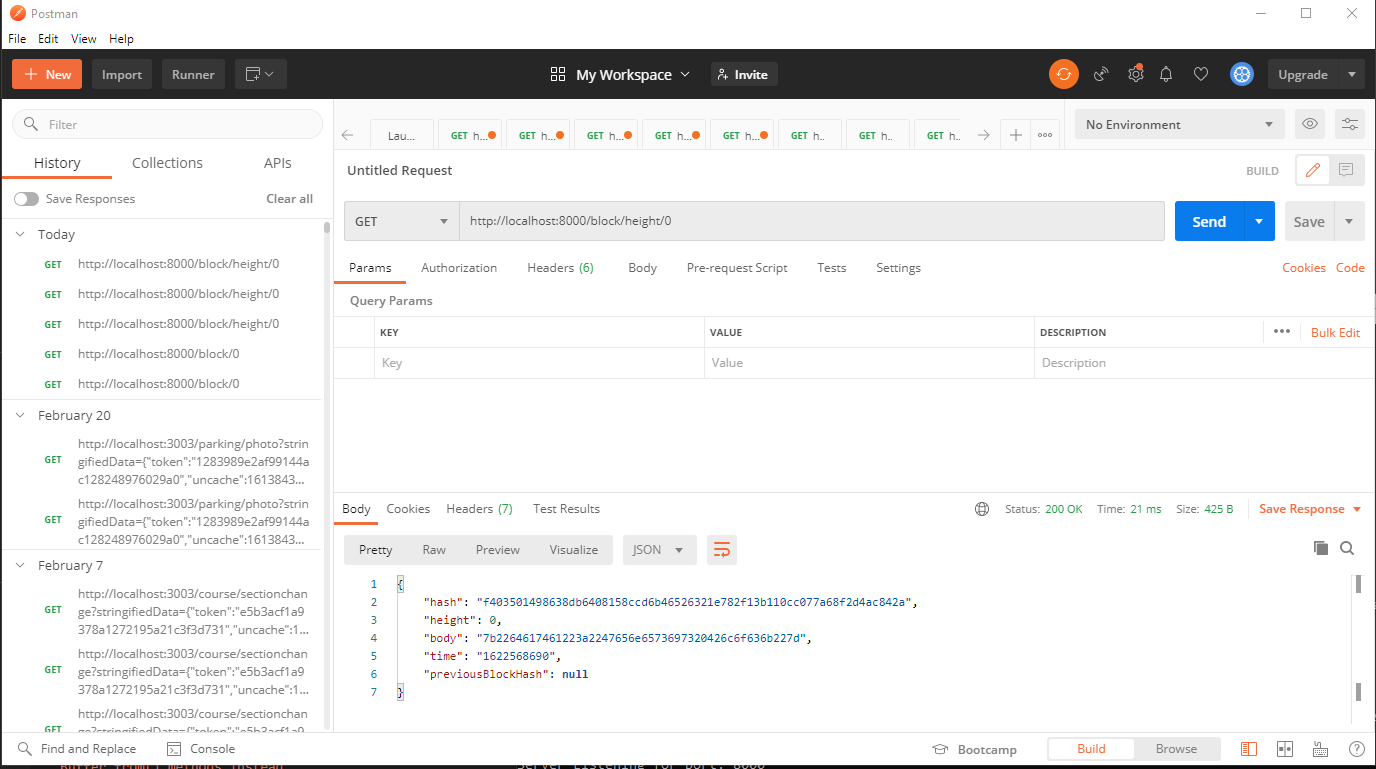Open user avatar menu
The width and height of the screenshot is (1376, 769).
tap(1242, 74)
